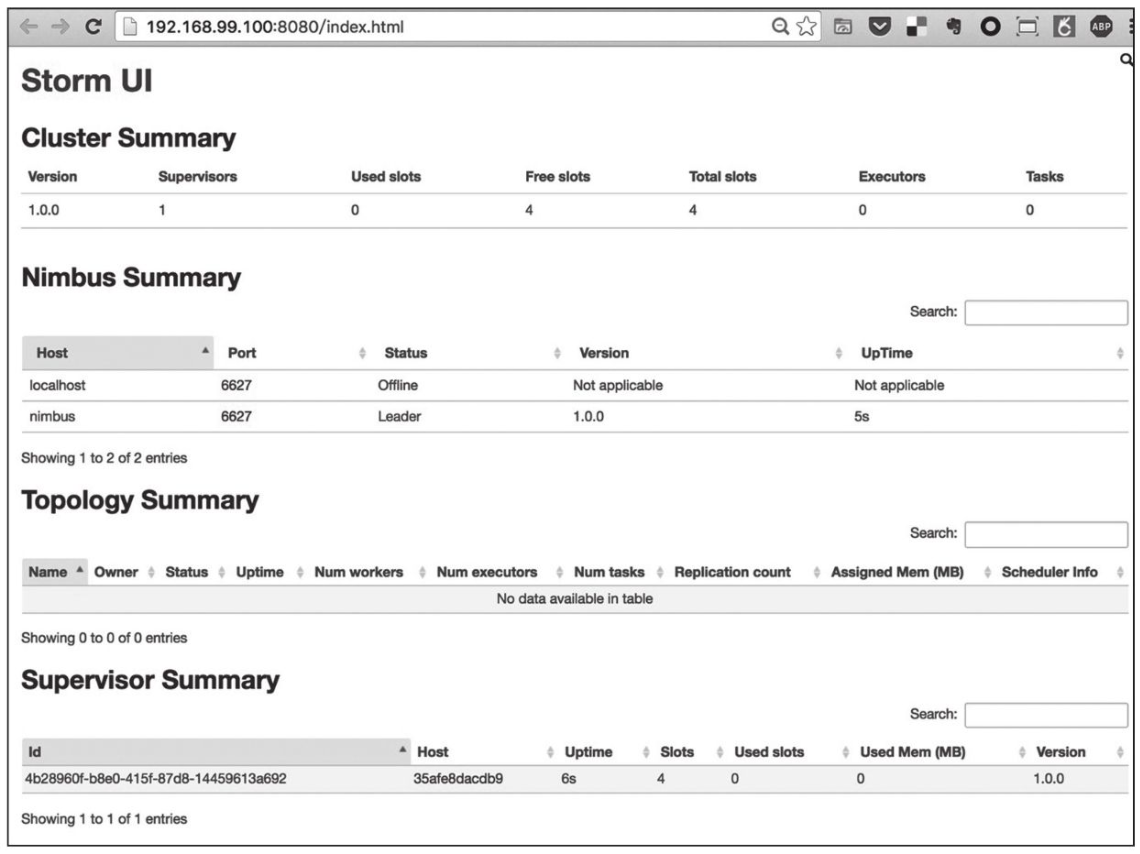Sort Topology table by Owner column
Viewport: 1140px width, 854px height.
pyautogui.click(x=123, y=572)
